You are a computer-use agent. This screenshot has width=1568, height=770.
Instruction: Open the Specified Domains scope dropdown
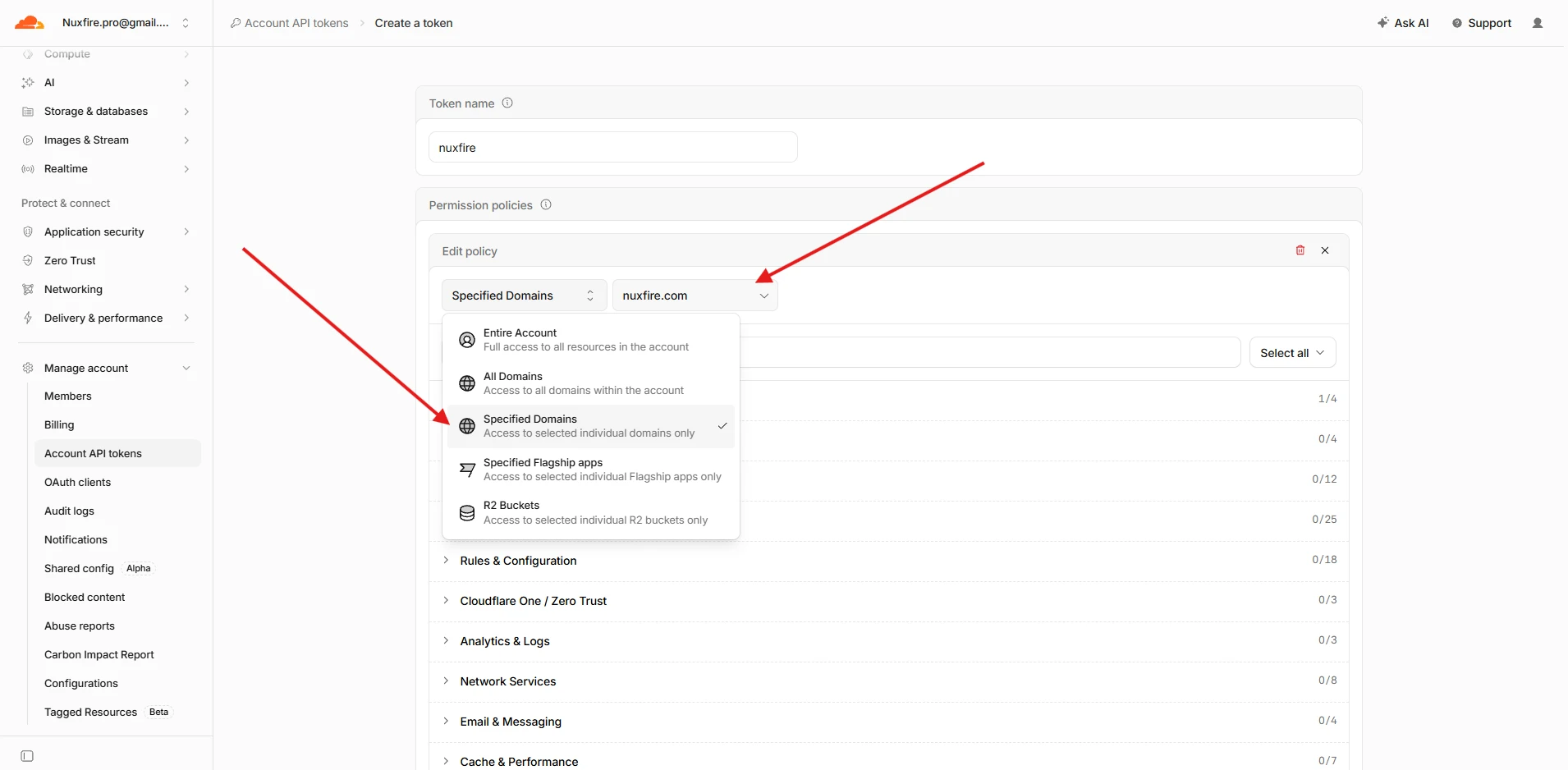(524, 296)
